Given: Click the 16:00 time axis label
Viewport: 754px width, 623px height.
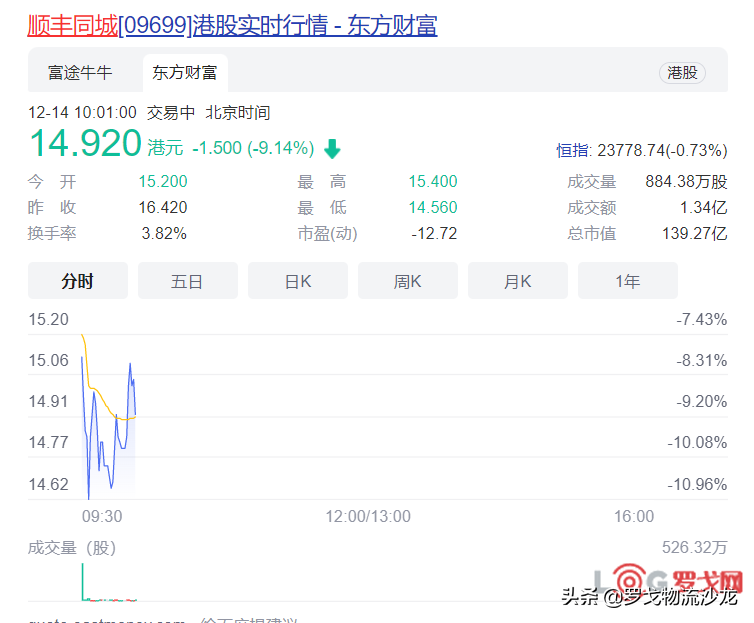Looking at the screenshot, I should 634,516.
